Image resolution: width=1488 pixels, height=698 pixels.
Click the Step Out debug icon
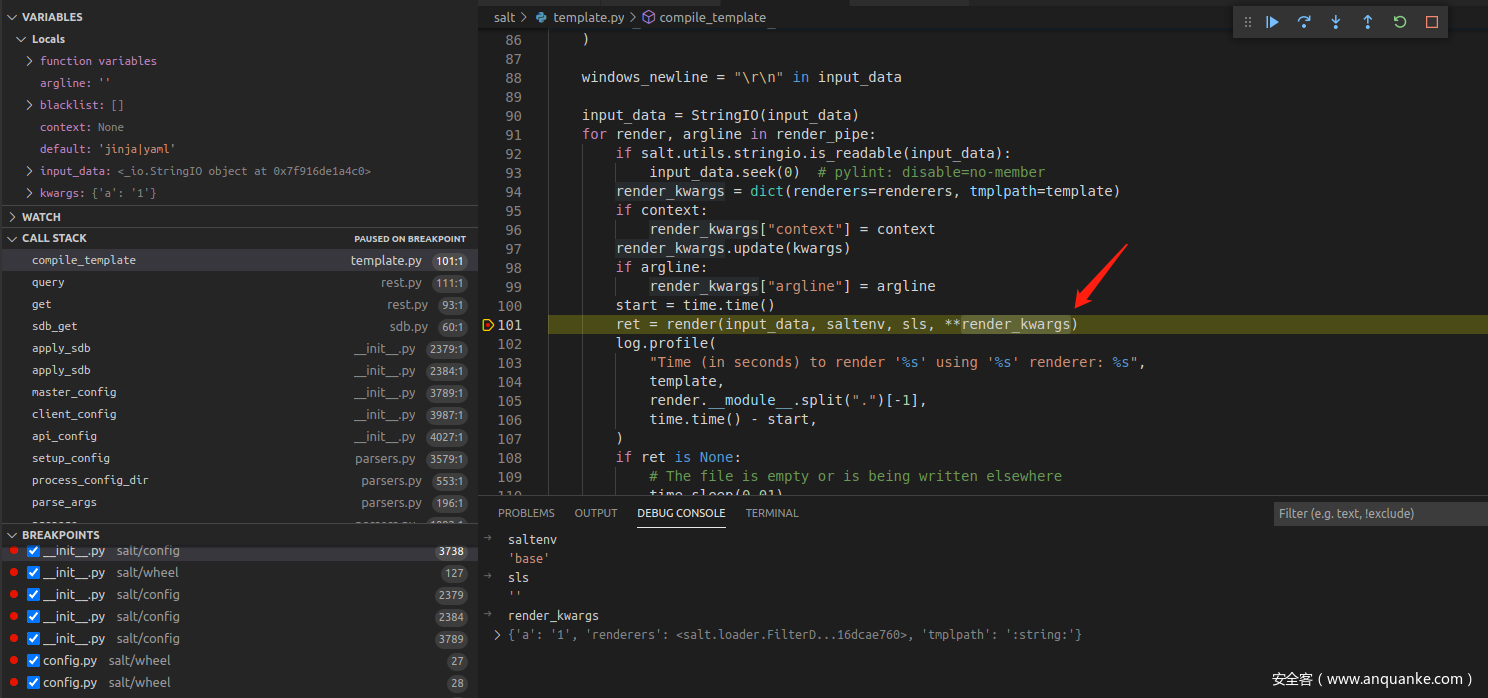point(1368,22)
